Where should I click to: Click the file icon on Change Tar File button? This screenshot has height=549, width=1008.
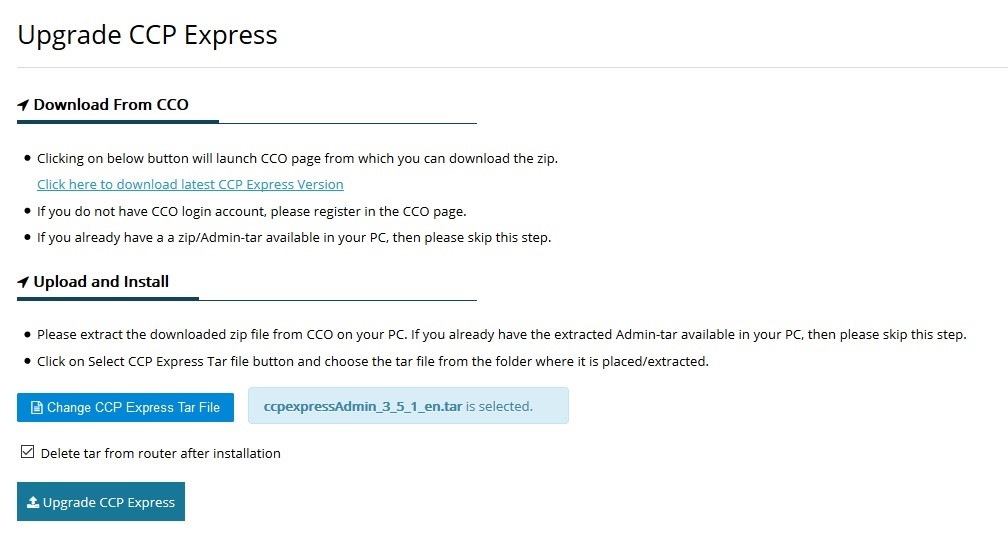click(x=37, y=408)
